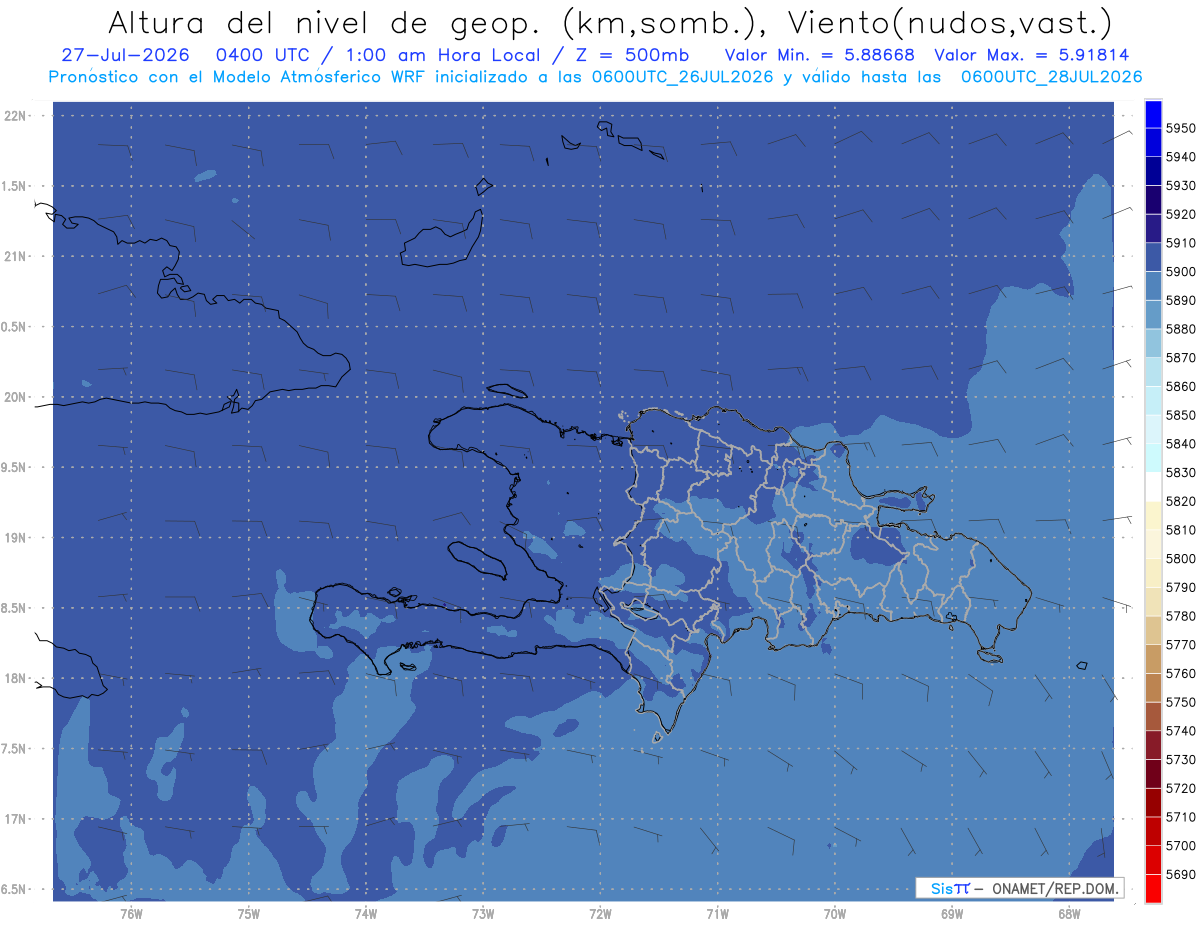Pick the colorbar swatch between 5890 and 5900
Image resolution: width=1200 pixels, height=927 pixels.
pos(1153,286)
